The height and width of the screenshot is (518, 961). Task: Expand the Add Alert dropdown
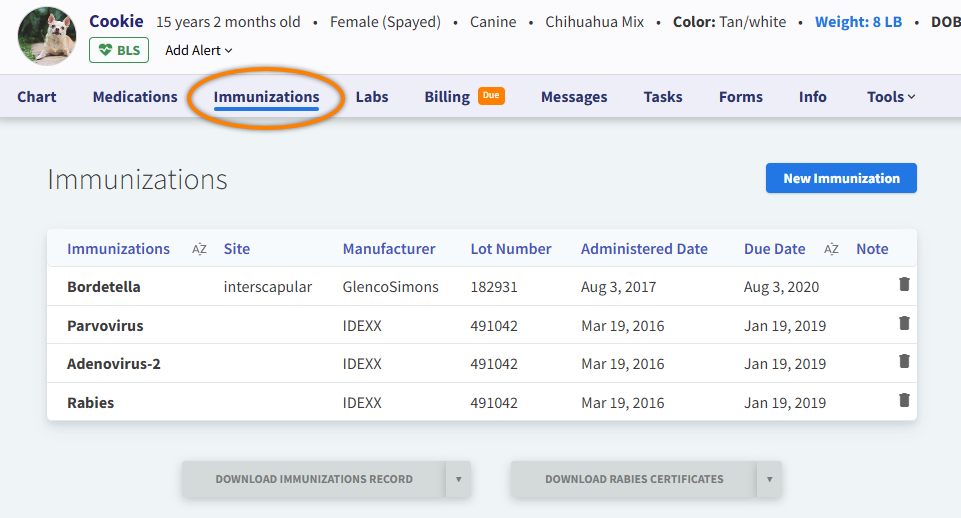tap(198, 50)
